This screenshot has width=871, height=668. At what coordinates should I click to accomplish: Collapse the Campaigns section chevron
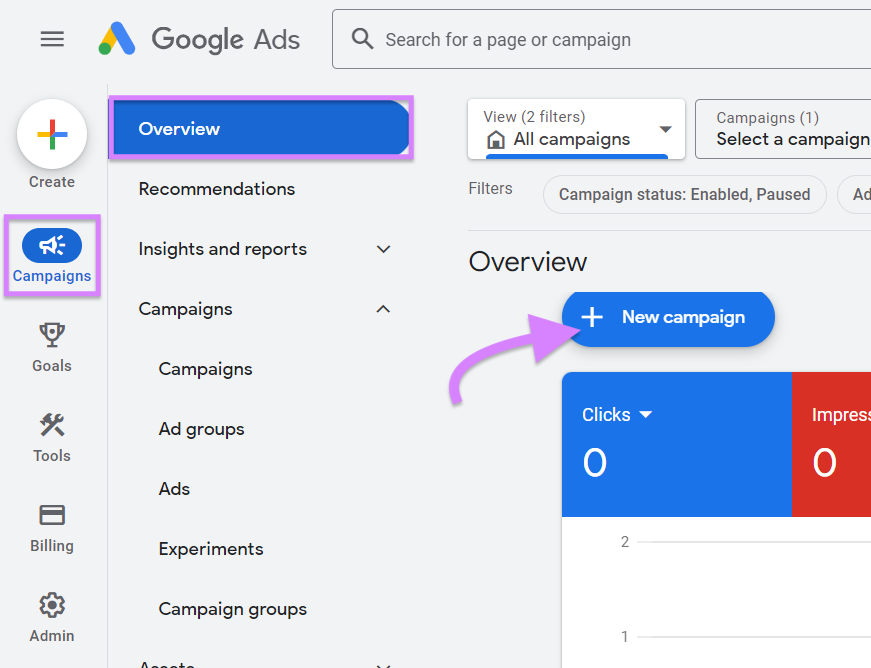pos(383,309)
